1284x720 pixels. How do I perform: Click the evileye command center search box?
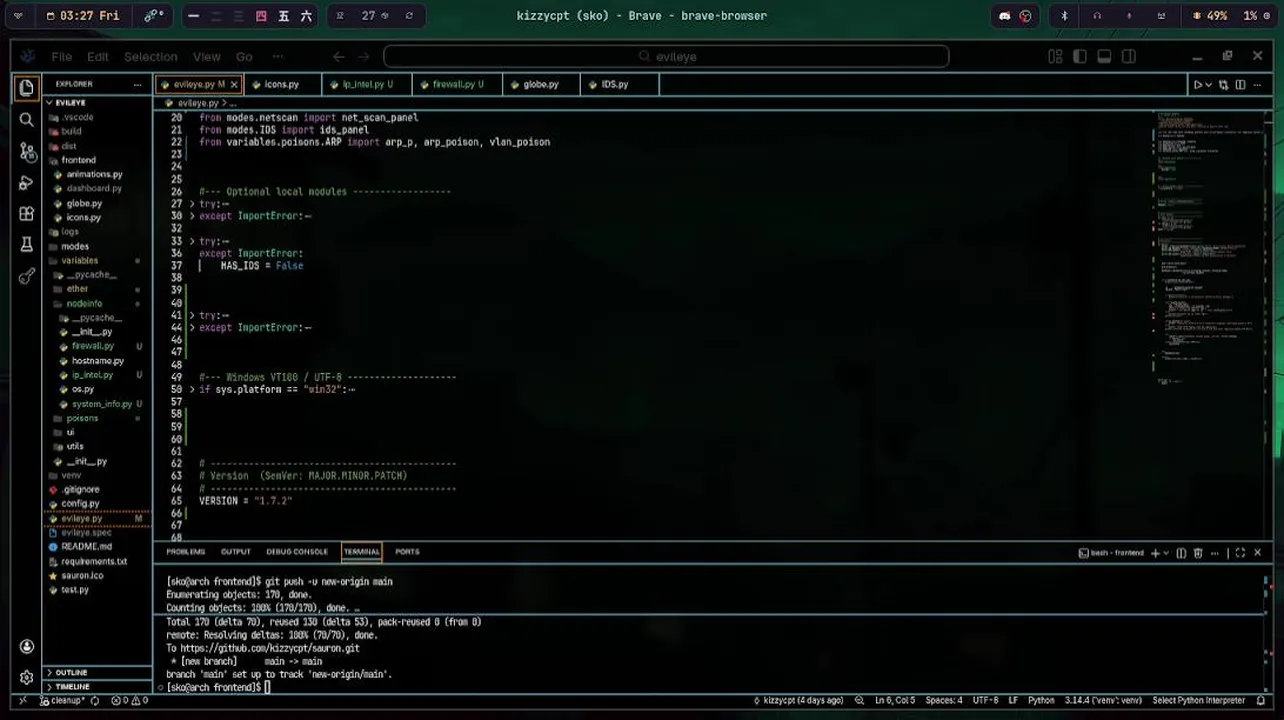click(x=666, y=57)
